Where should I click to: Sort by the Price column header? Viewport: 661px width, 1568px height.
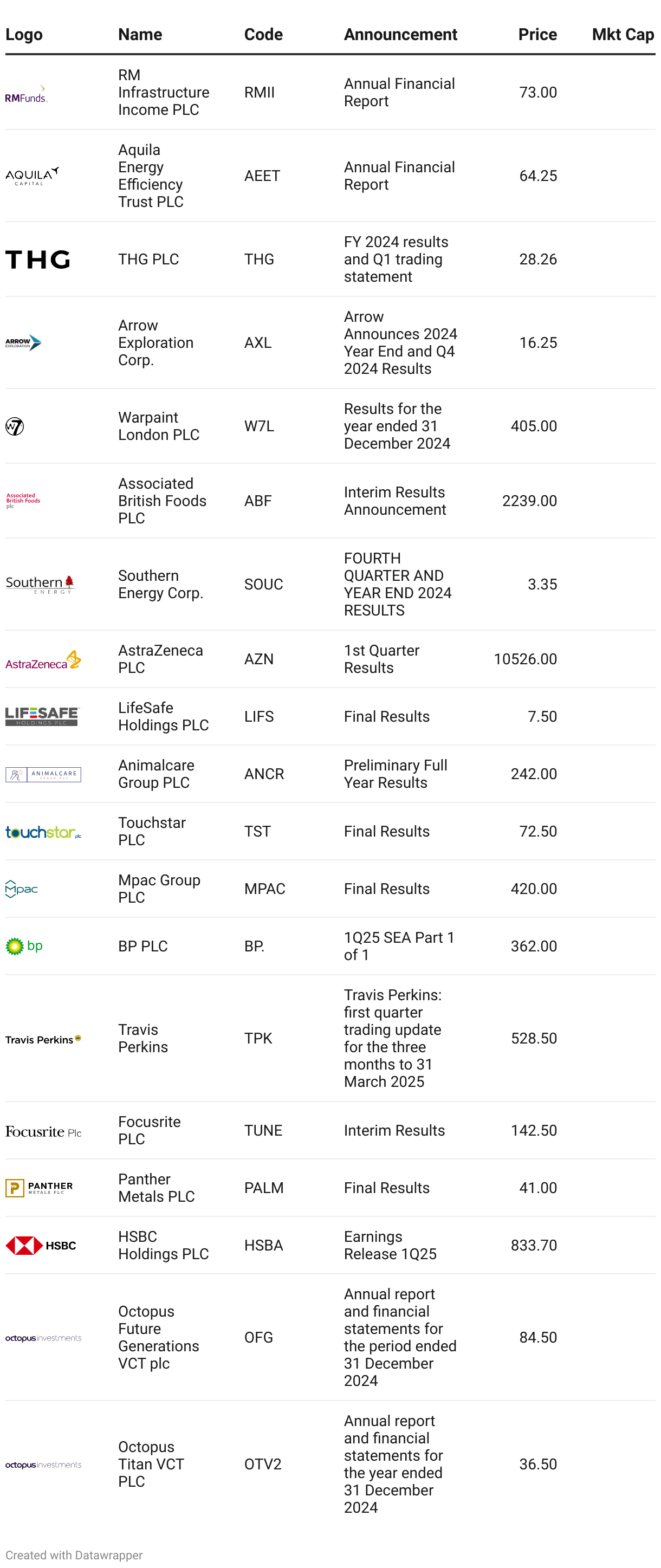[537, 35]
